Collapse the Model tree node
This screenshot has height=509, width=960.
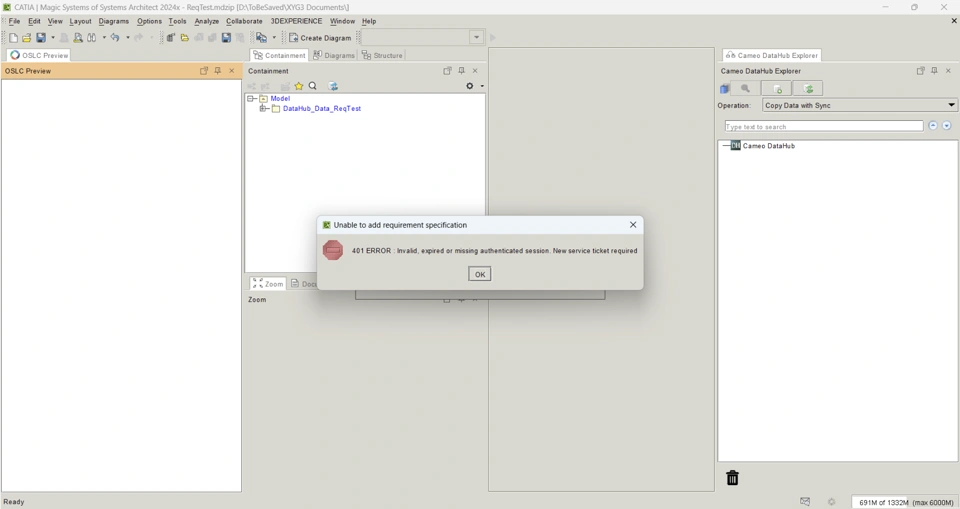pos(250,99)
